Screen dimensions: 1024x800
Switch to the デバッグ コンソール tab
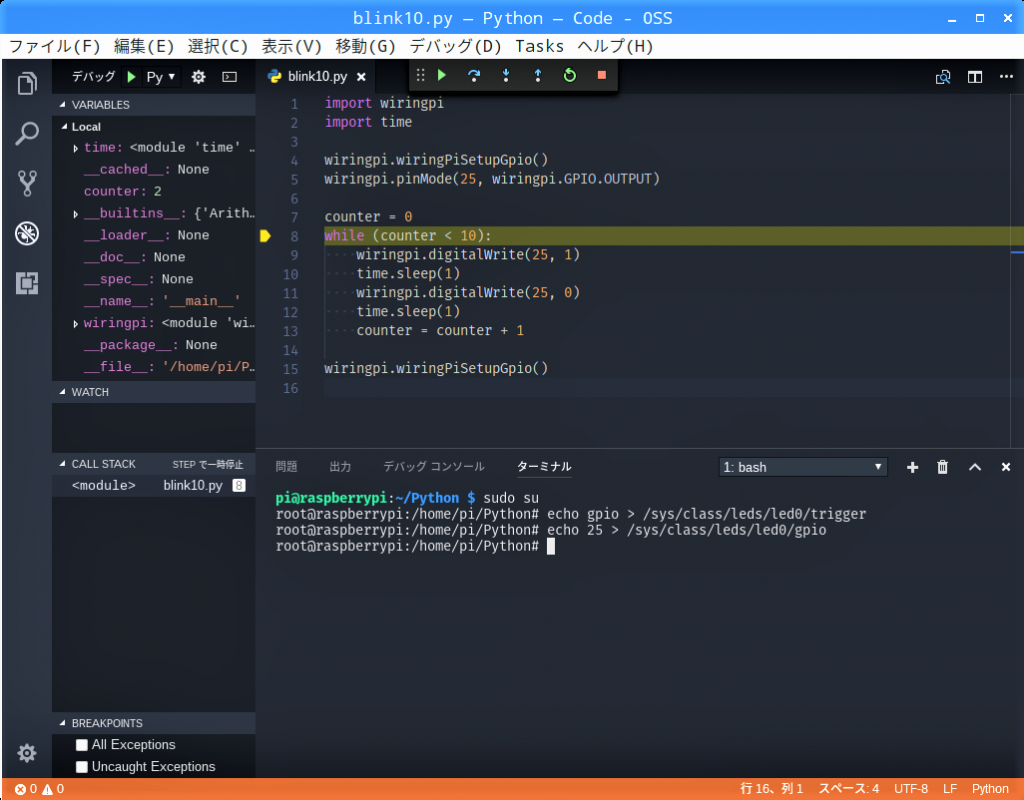coord(433,467)
